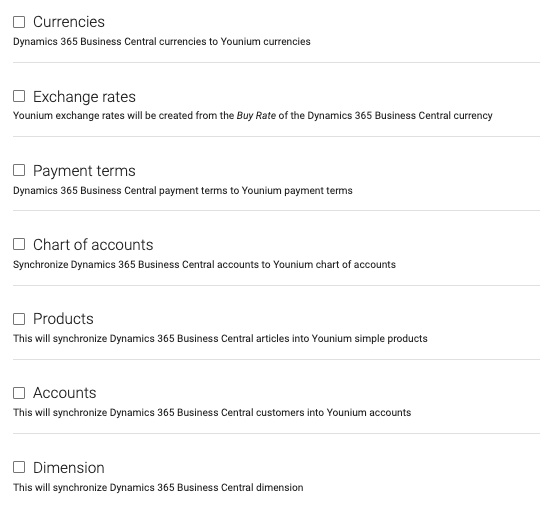This screenshot has width=540, height=506.
Task: Enable the Currencies checkbox
Action: 19,22
